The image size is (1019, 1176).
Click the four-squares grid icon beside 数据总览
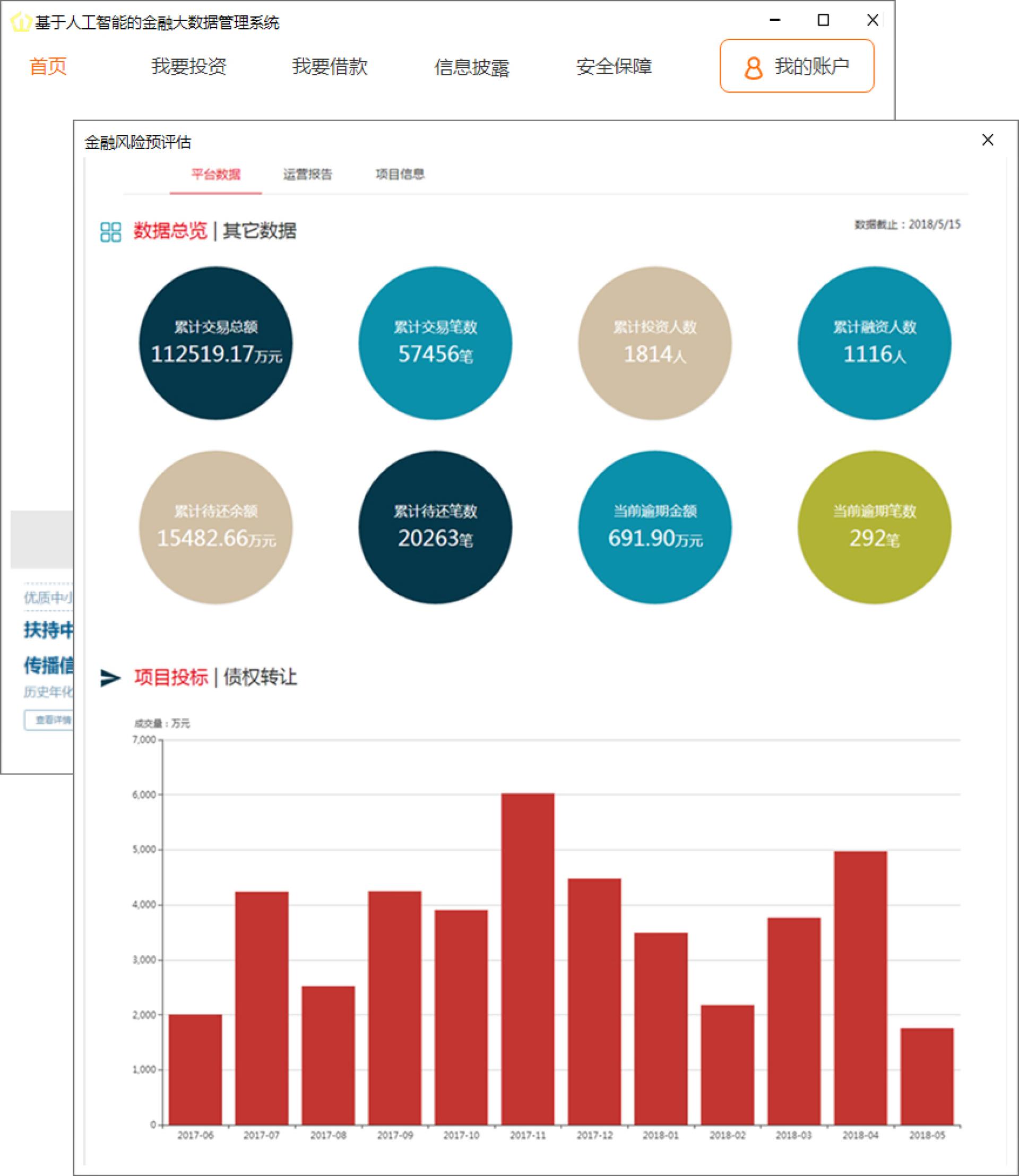point(110,231)
